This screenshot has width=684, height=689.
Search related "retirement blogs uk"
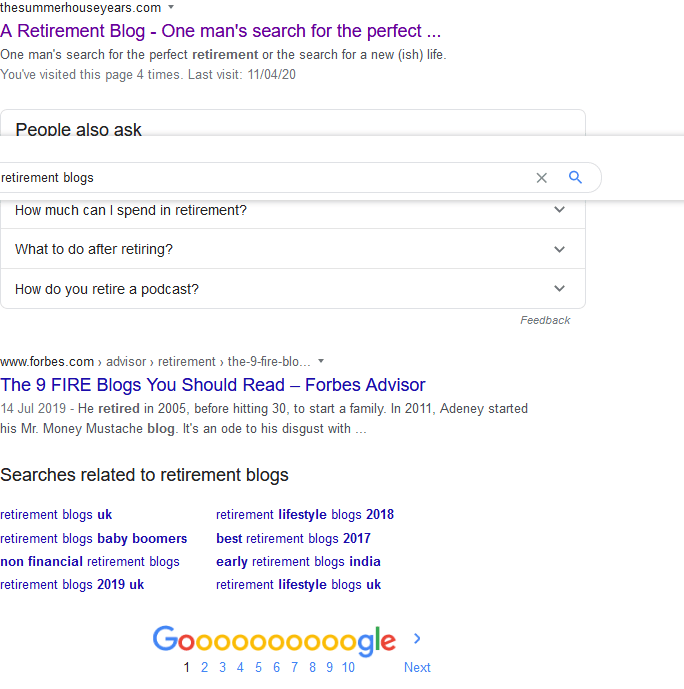[x=56, y=515]
